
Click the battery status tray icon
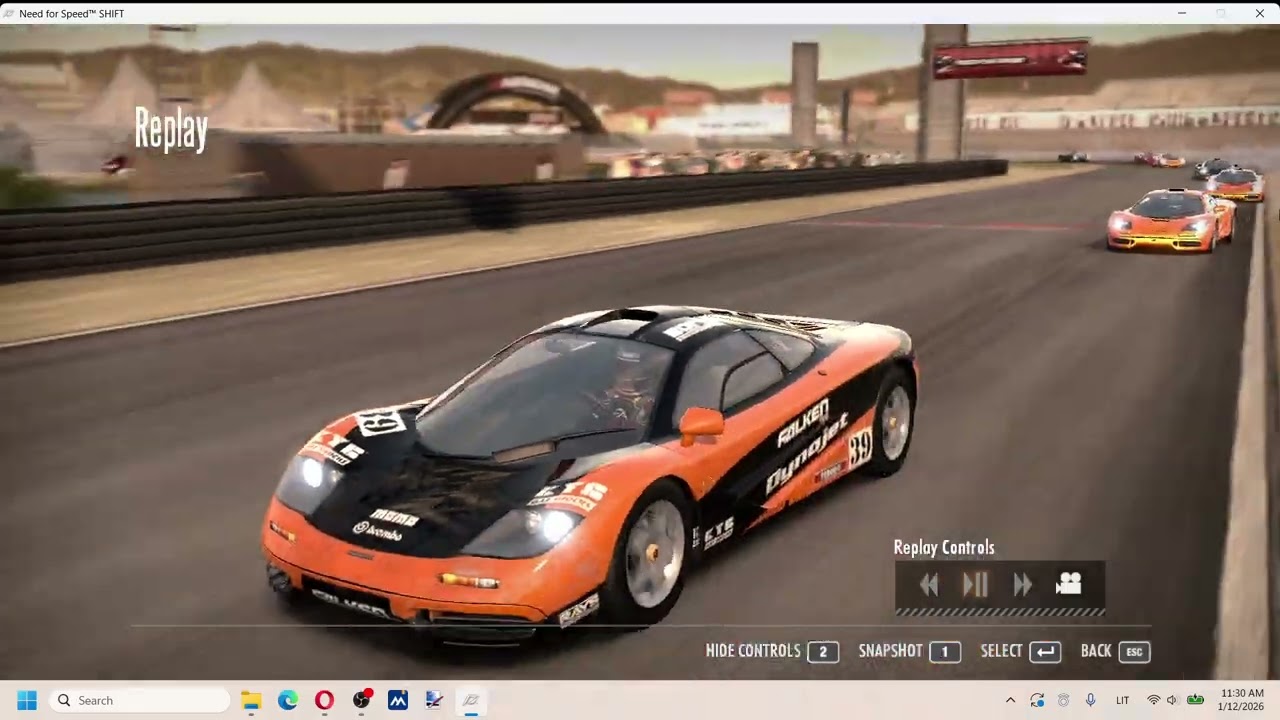1194,701
